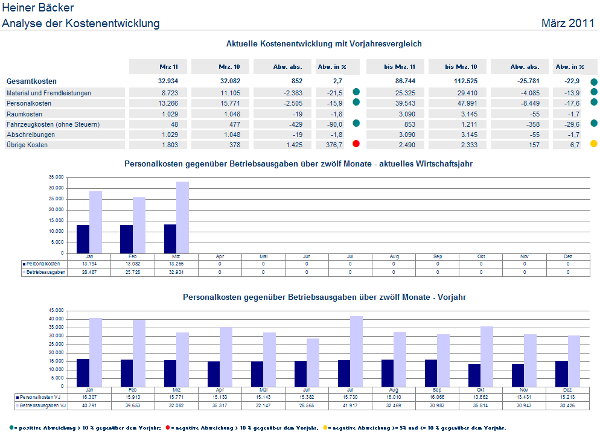
Task: Click the green legend dot for positive Abweichung
Action: [11, 427]
